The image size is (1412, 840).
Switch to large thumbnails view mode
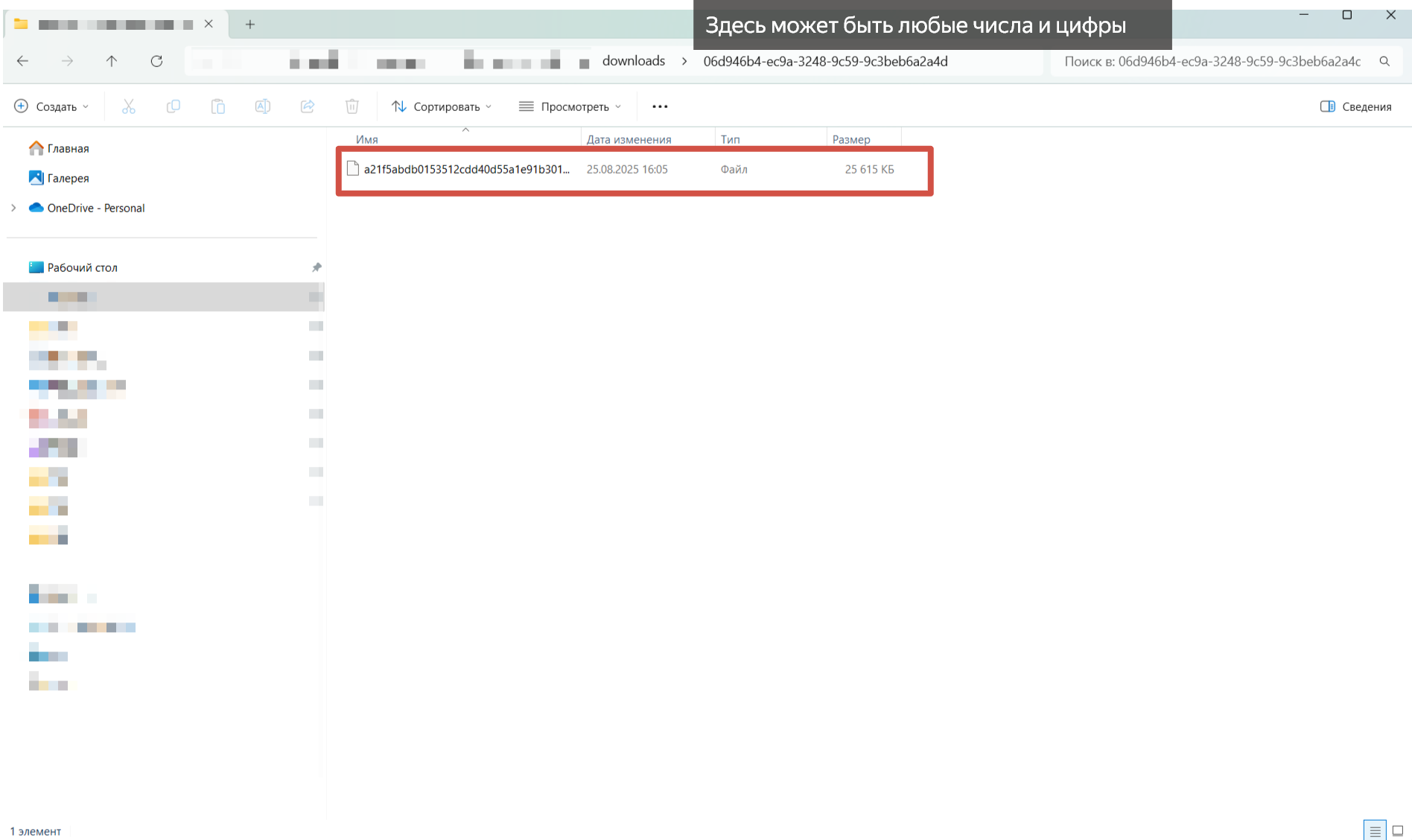[1398, 830]
